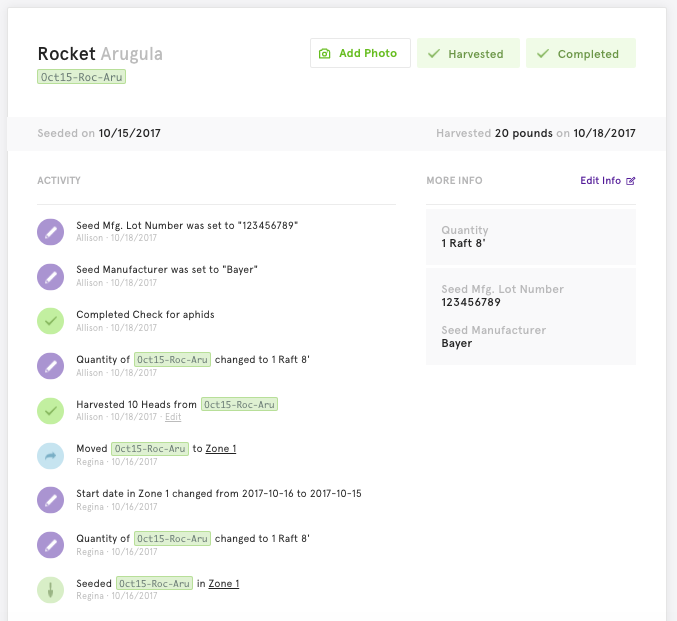Open Zone 1 link in the Moved entry
Screen dimensions: 677x621
[221, 449]
